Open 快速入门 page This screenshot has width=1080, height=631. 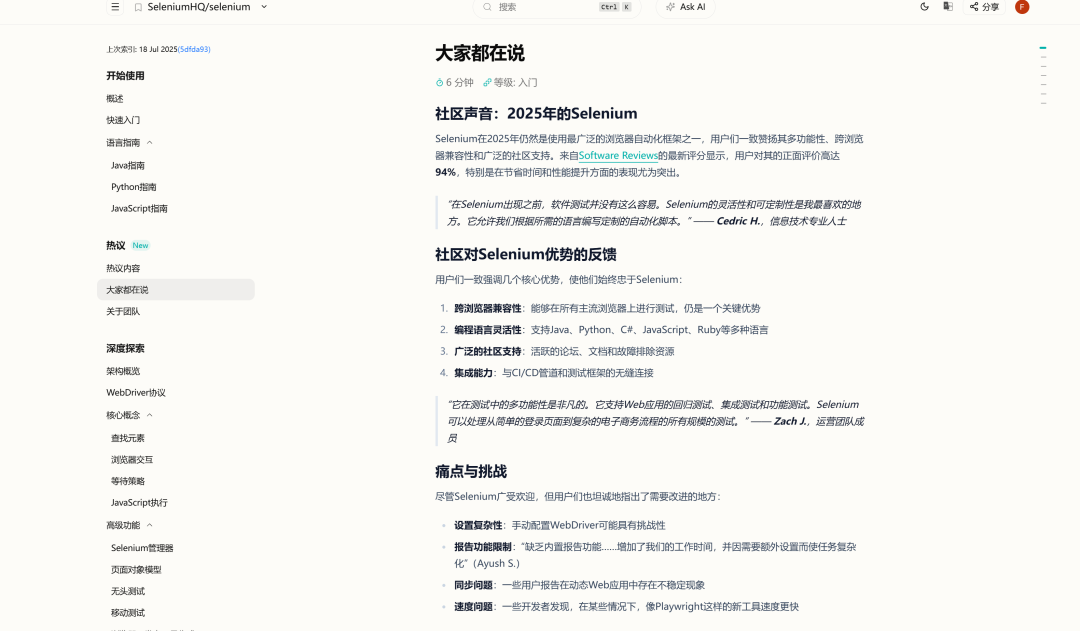coord(123,120)
